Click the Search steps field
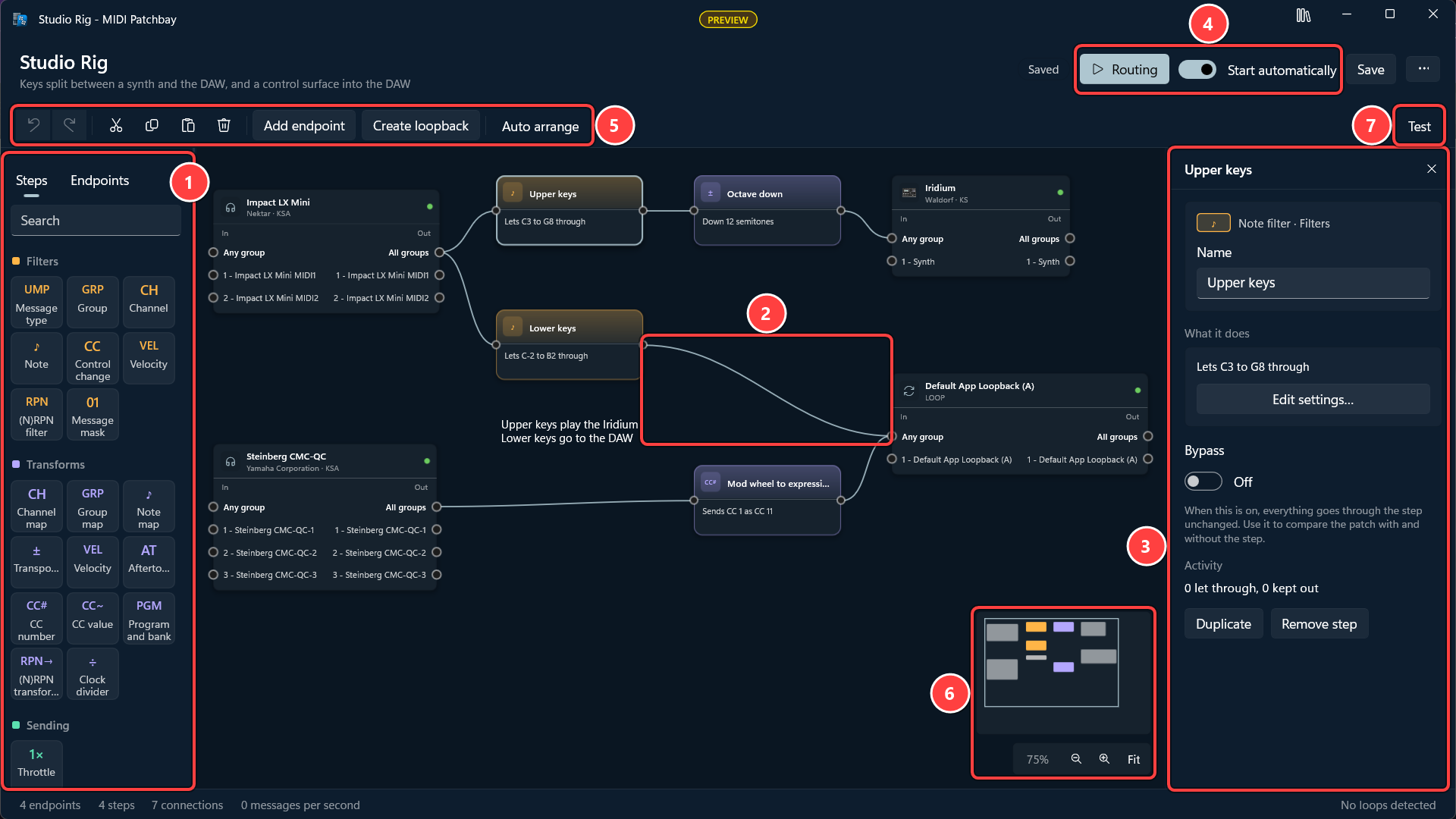The width and height of the screenshot is (1456, 819). tap(96, 221)
